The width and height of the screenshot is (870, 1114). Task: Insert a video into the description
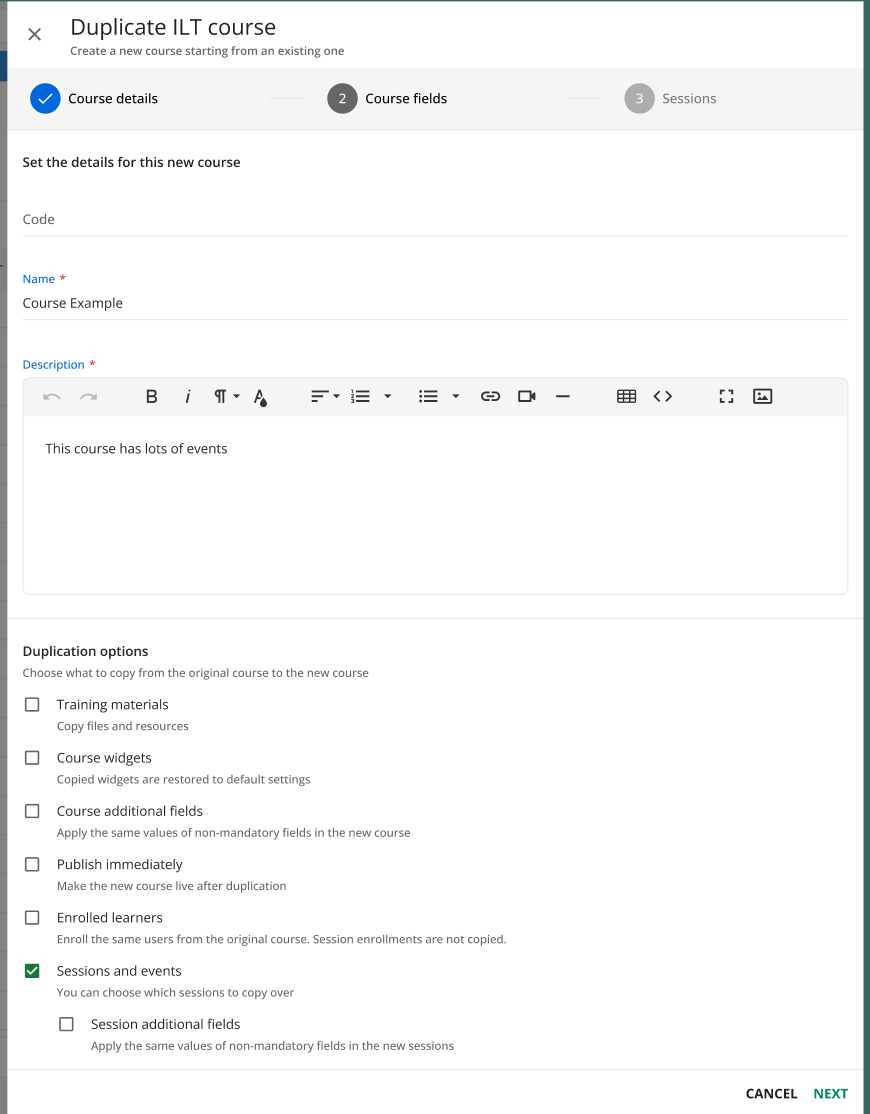point(527,396)
